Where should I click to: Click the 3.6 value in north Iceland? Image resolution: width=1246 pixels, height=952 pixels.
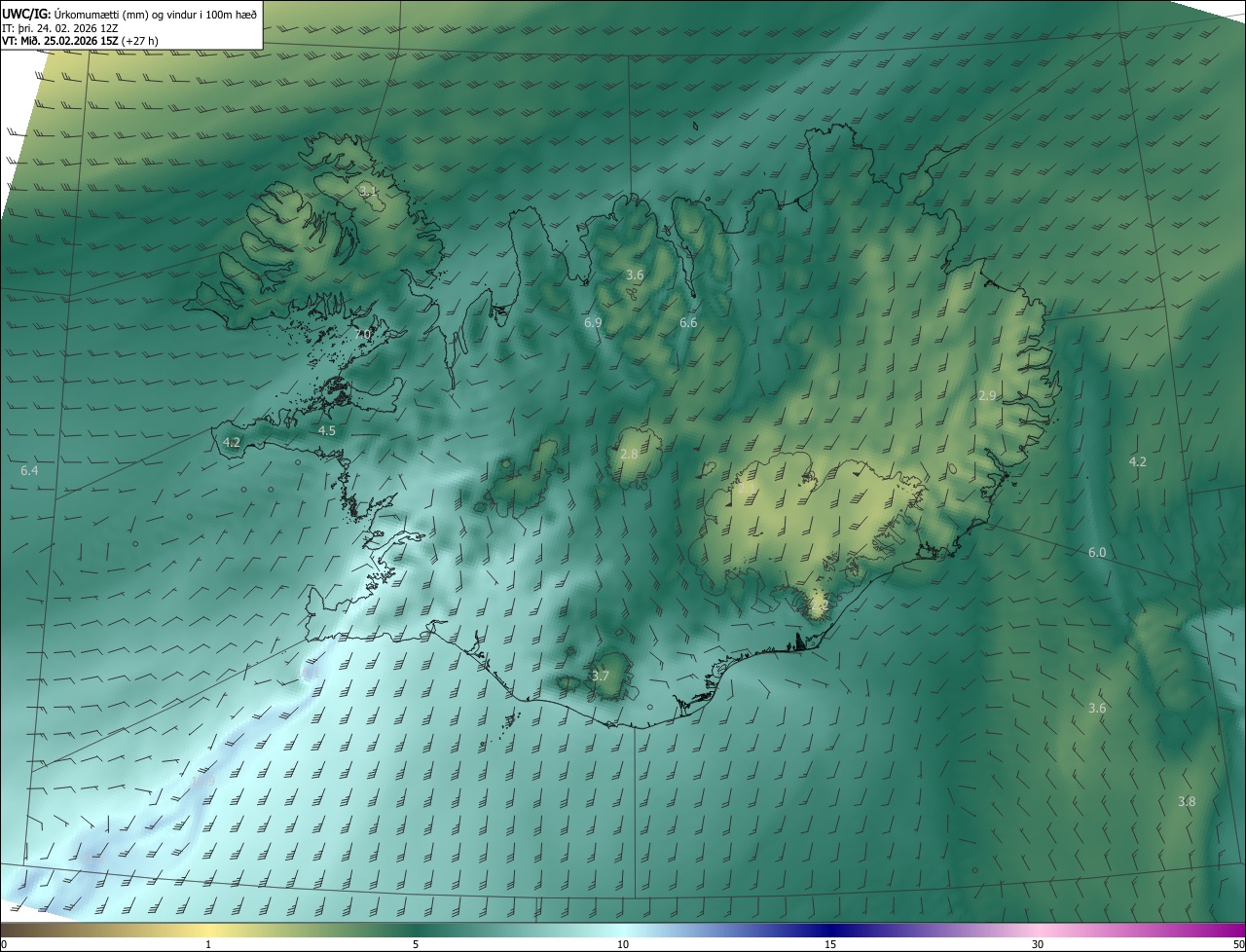[635, 275]
